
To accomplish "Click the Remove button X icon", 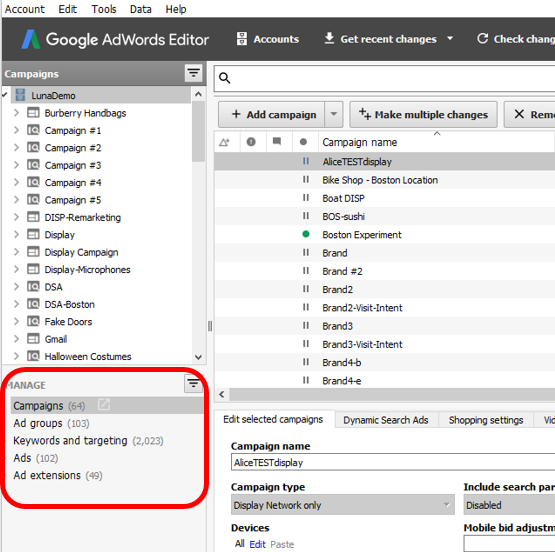I will [519, 114].
